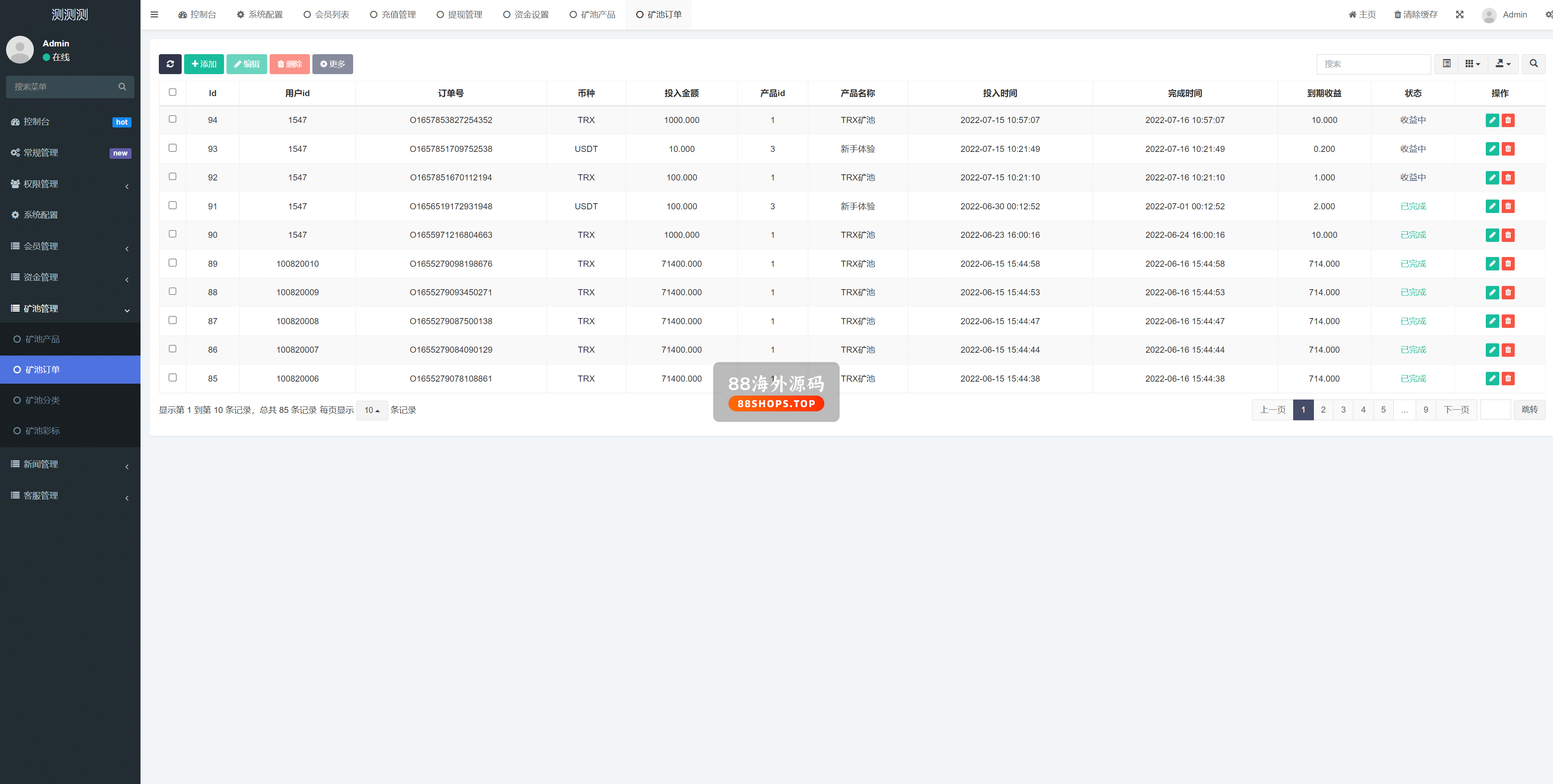Click the magnifier search icon button
The height and width of the screenshot is (784, 1553).
1533,64
